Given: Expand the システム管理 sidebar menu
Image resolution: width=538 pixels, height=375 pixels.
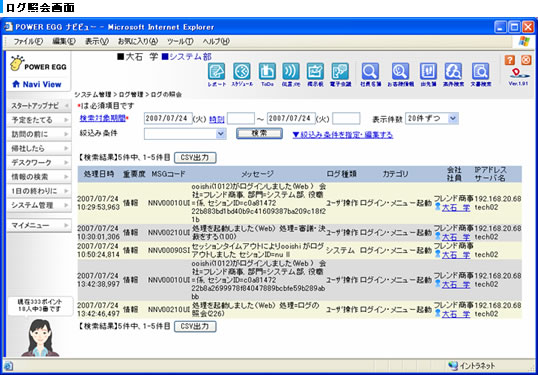Looking at the screenshot, I should click(x=39, y=205).
